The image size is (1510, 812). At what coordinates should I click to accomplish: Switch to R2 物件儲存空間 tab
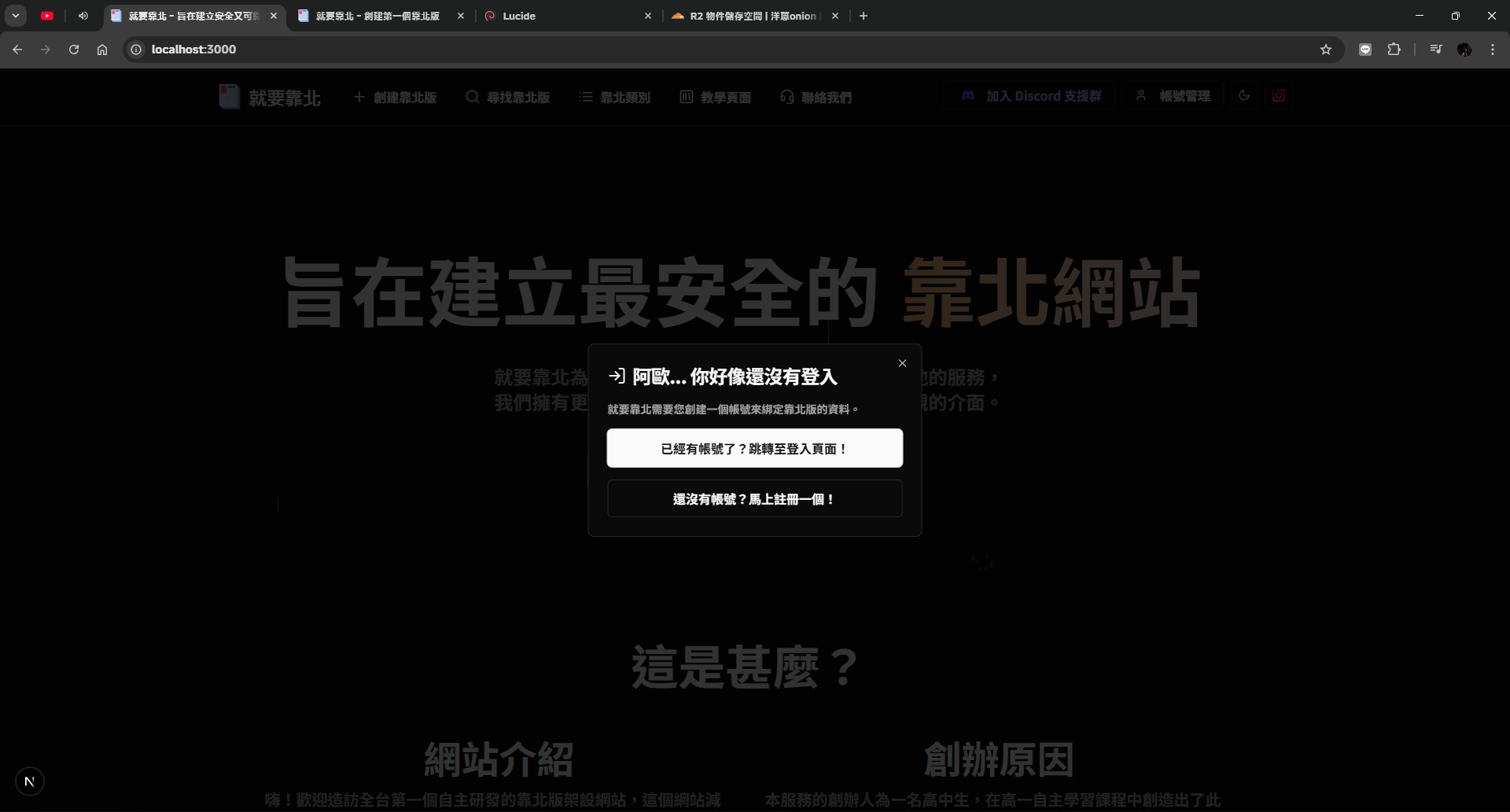point(751,16)
